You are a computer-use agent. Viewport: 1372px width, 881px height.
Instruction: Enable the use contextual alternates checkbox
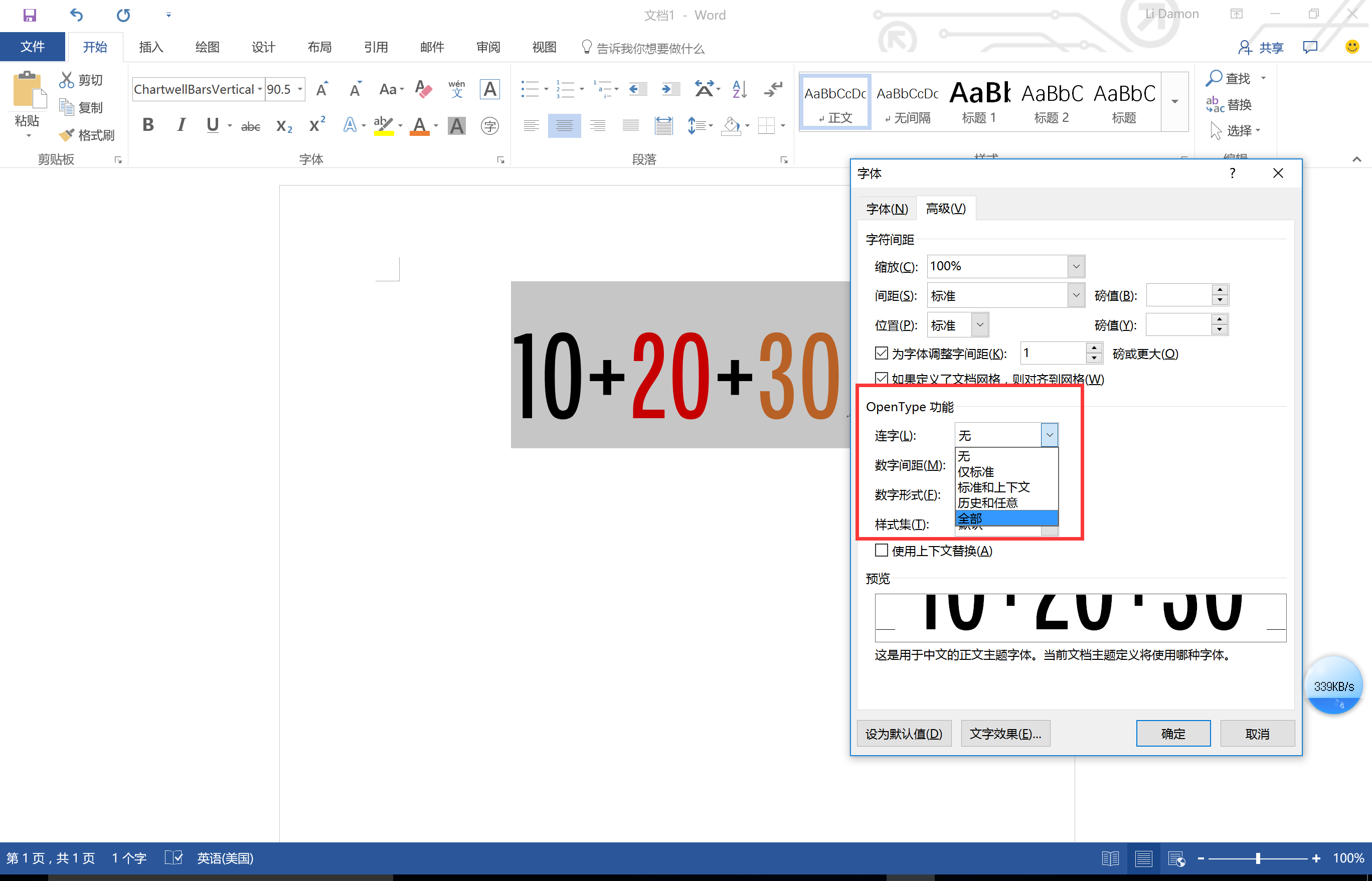click(881, 551)
